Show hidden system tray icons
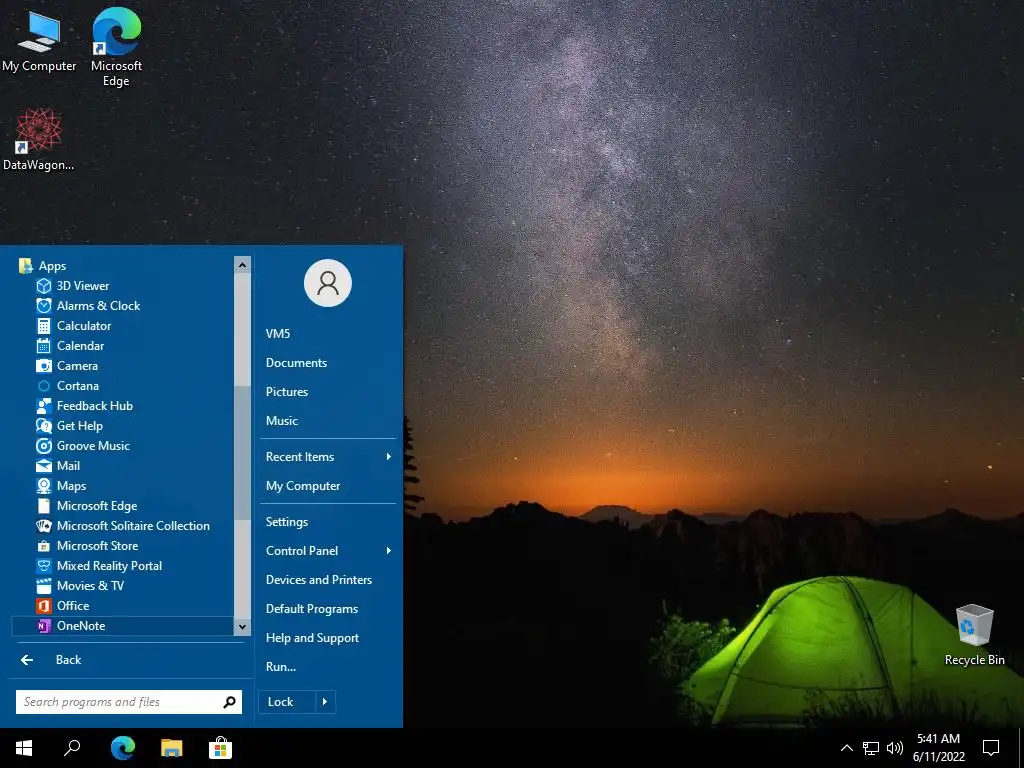Image resolution: width=1024 pixels, height=768 pixels. click(x=846, y=748)
